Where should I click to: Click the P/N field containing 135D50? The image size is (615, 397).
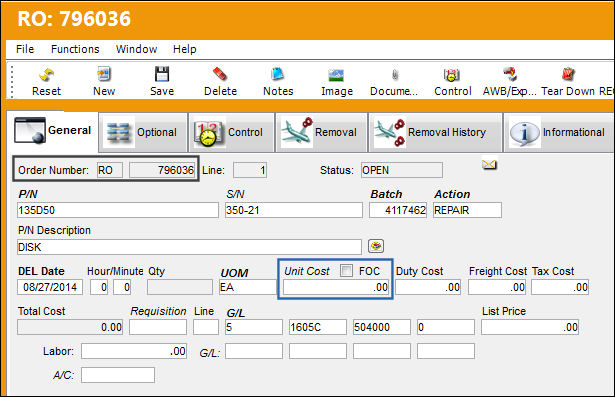click(118, 210)
